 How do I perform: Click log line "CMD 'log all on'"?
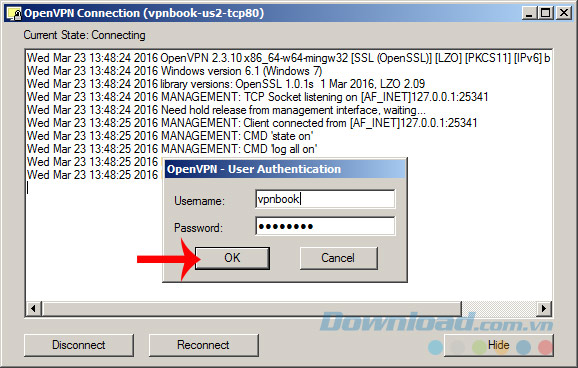[x=172, y=149]
